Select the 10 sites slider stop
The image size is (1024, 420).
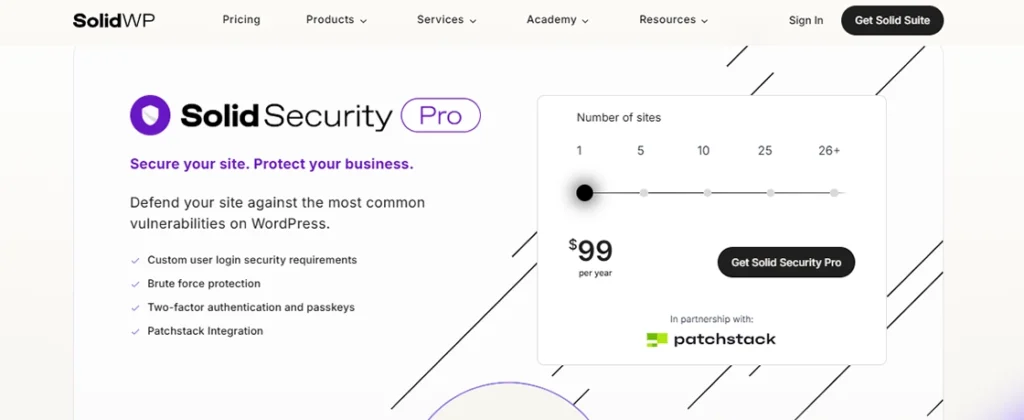click(707, 193)
